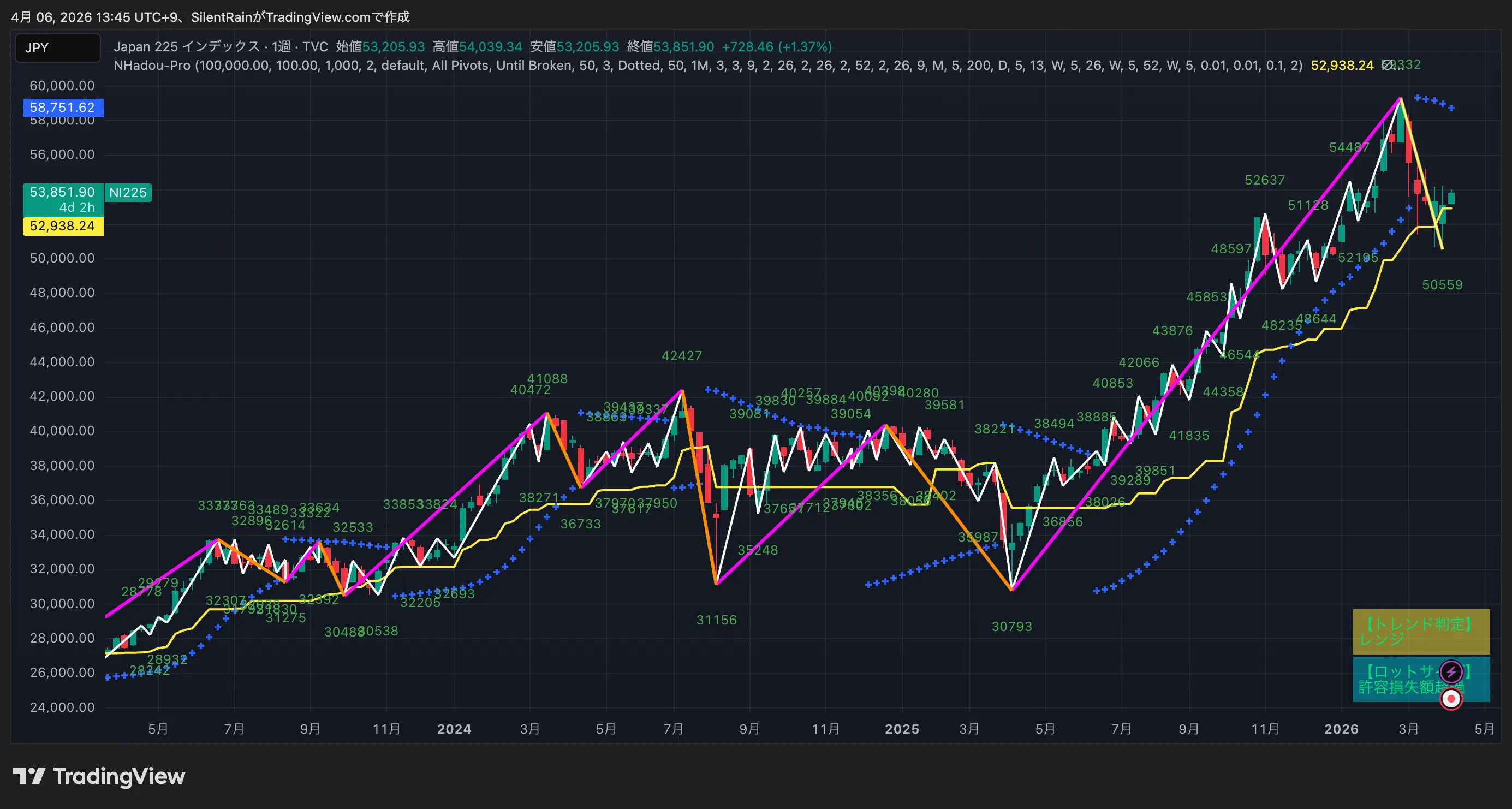Click the crossed-circle icon beside 52,938.24

pyautogui.click(x=1386, y=64)
